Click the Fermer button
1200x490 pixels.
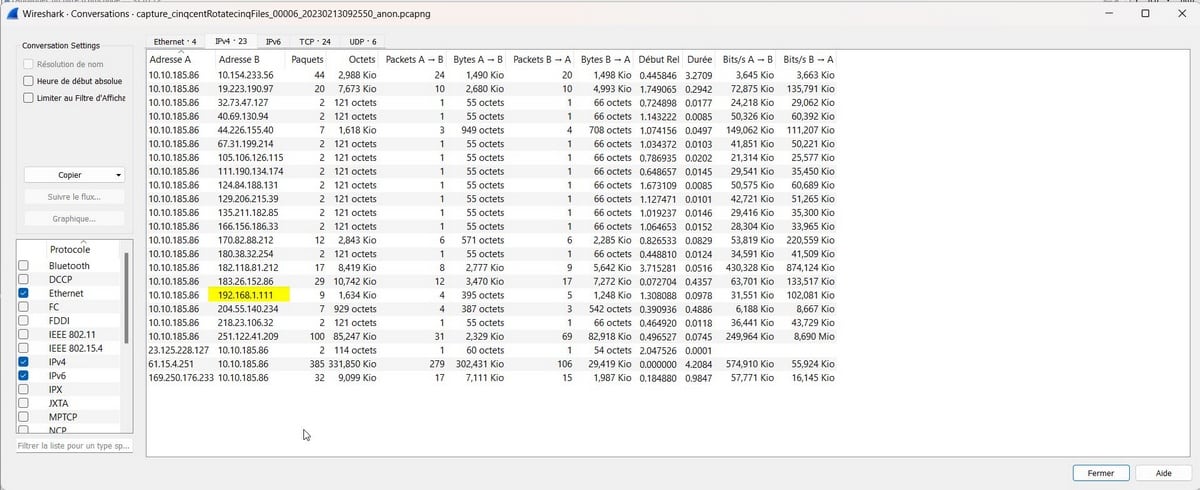pyautogui.click(x=1101, y=473)
